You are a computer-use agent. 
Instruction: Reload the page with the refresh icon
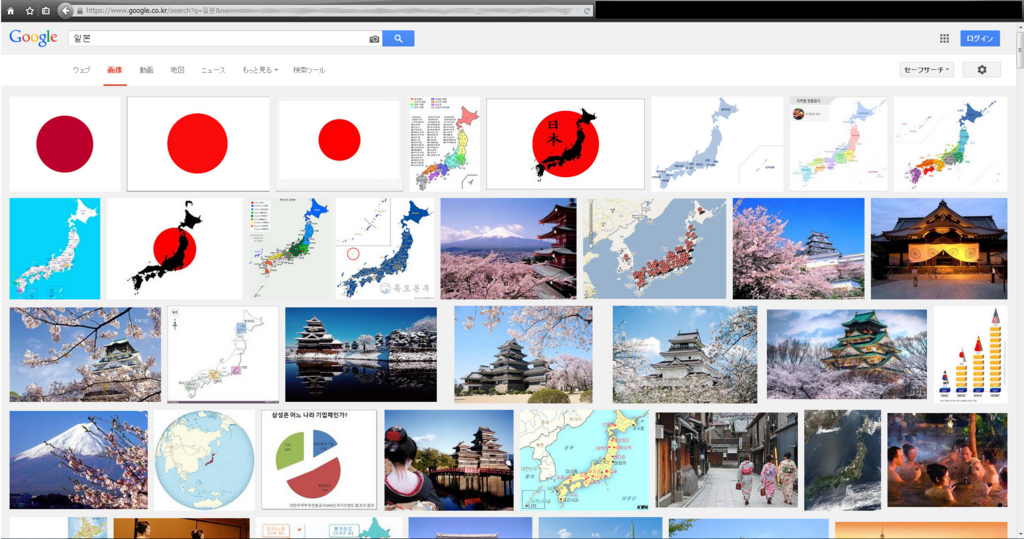(x=587, y=10)
